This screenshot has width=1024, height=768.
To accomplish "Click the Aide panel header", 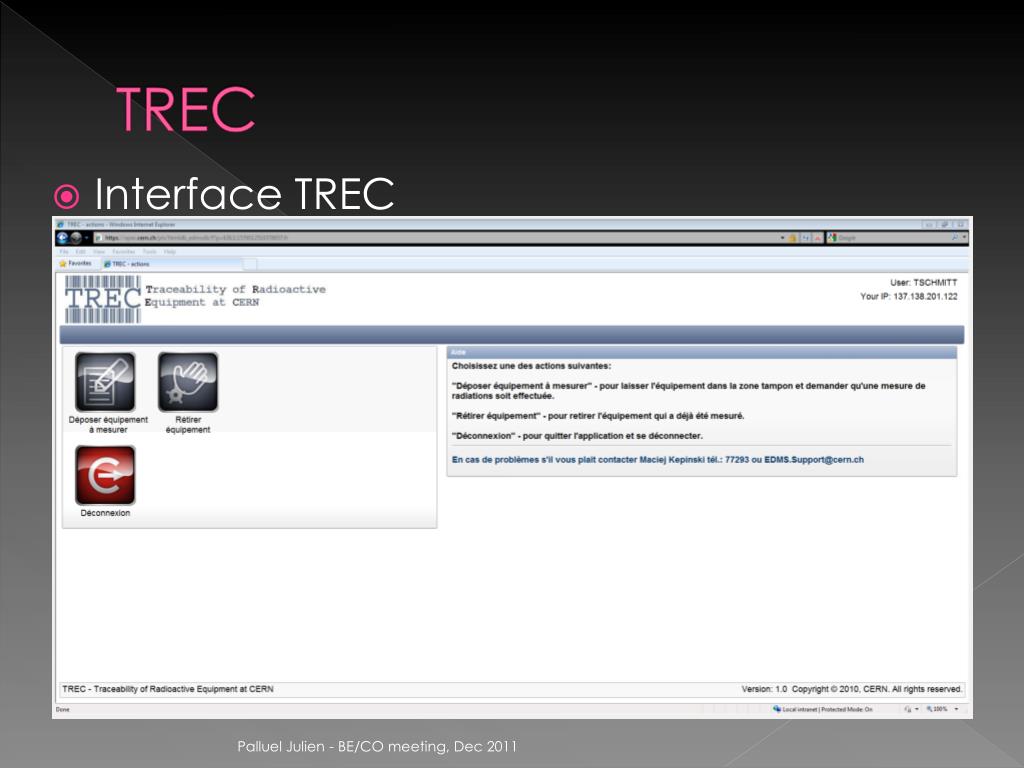I will point(702,352).
